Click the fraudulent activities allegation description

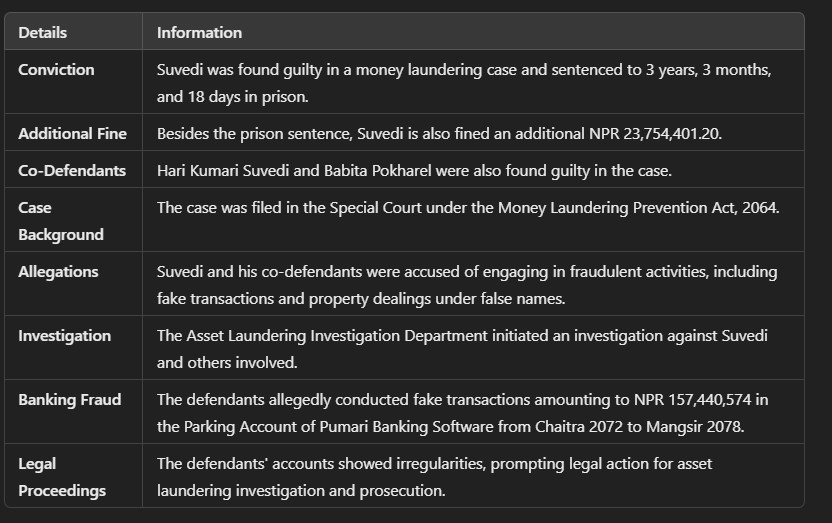(466, 285)
